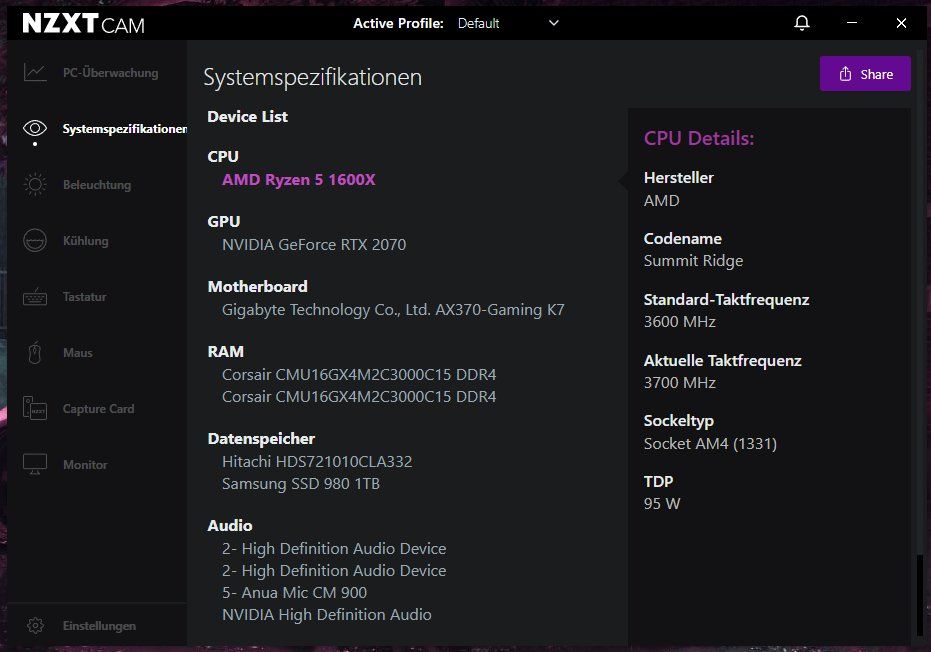Click the Maus mouse icon
931x652 pixels.
tap(35, 353)
